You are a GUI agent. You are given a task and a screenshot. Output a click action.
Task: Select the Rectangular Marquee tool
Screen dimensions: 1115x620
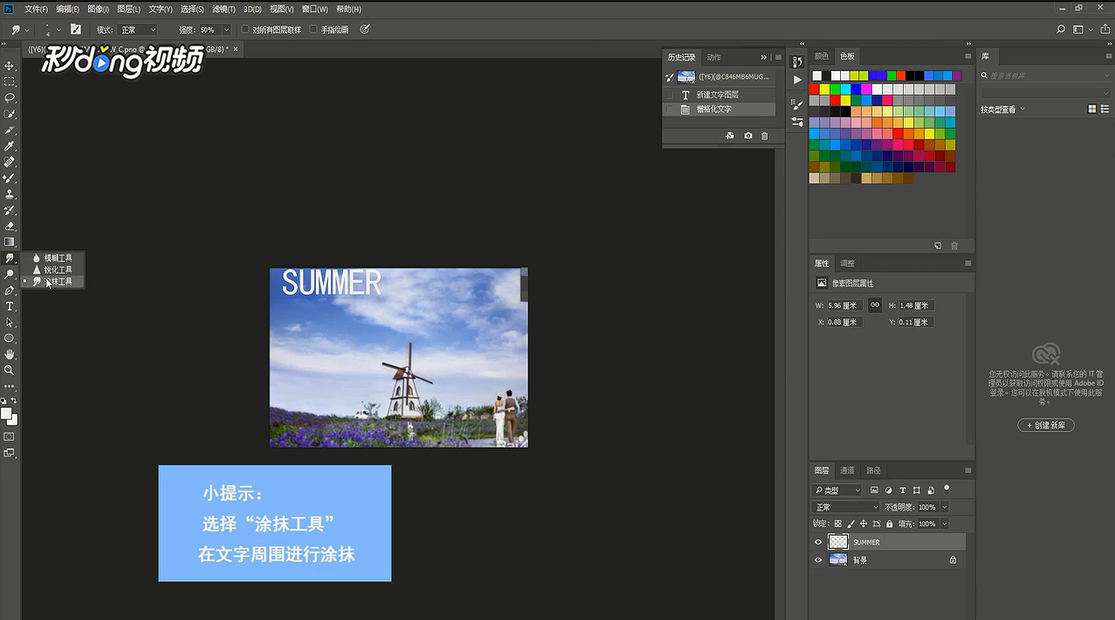(x=9, y=82)
